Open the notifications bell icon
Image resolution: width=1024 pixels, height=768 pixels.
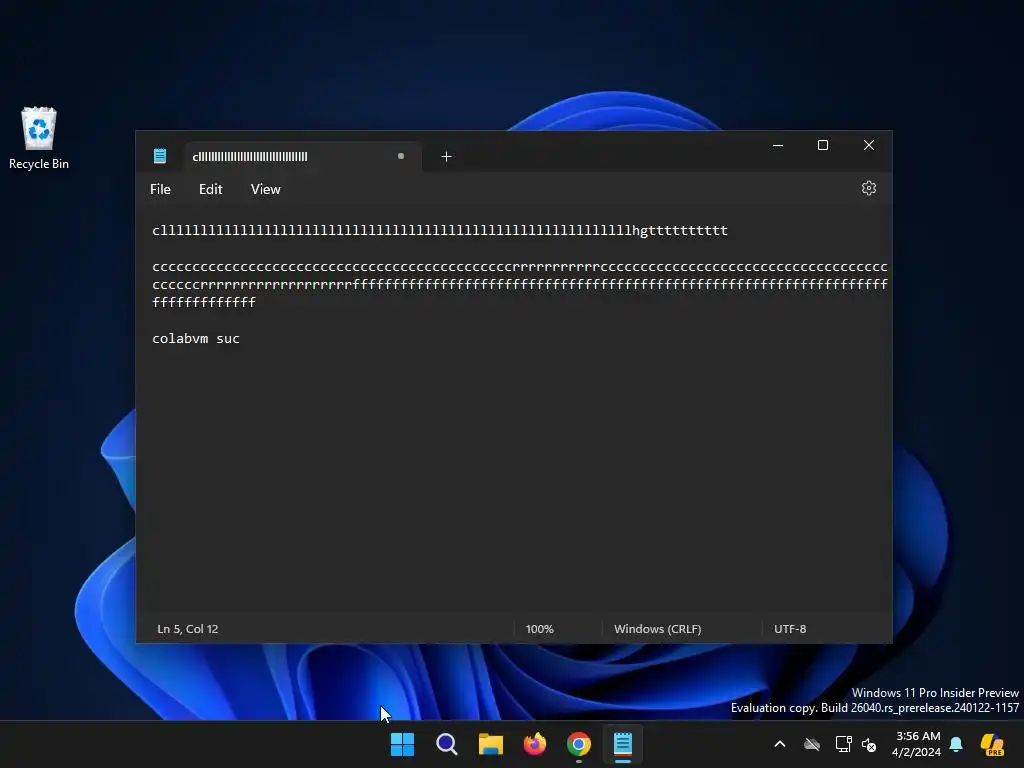click(956, 744)
